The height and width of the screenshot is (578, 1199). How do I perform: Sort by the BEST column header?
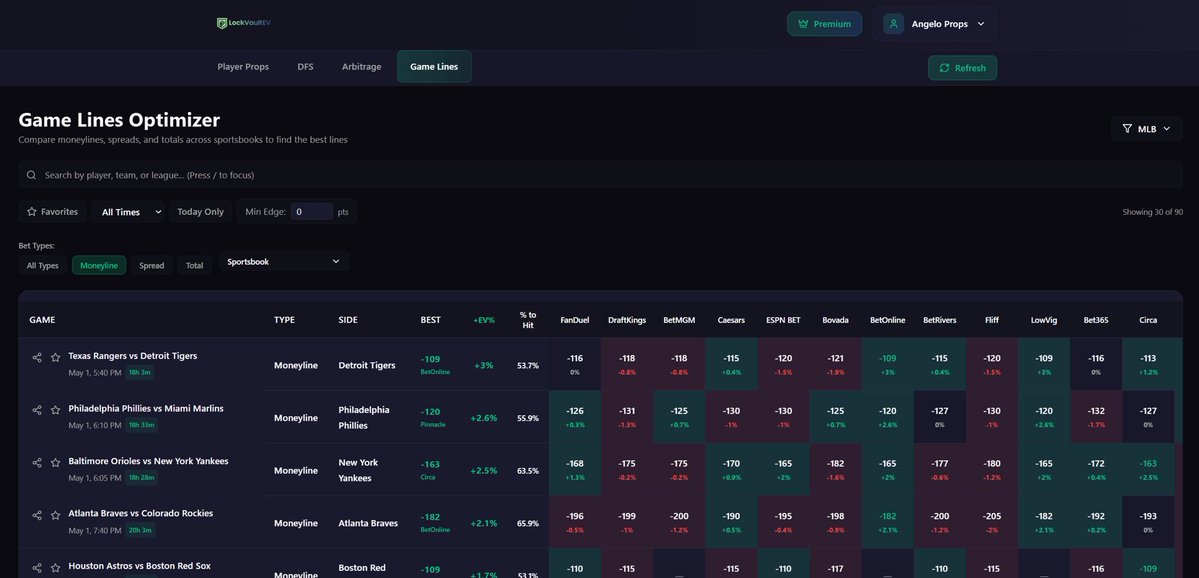pos(431,320)
